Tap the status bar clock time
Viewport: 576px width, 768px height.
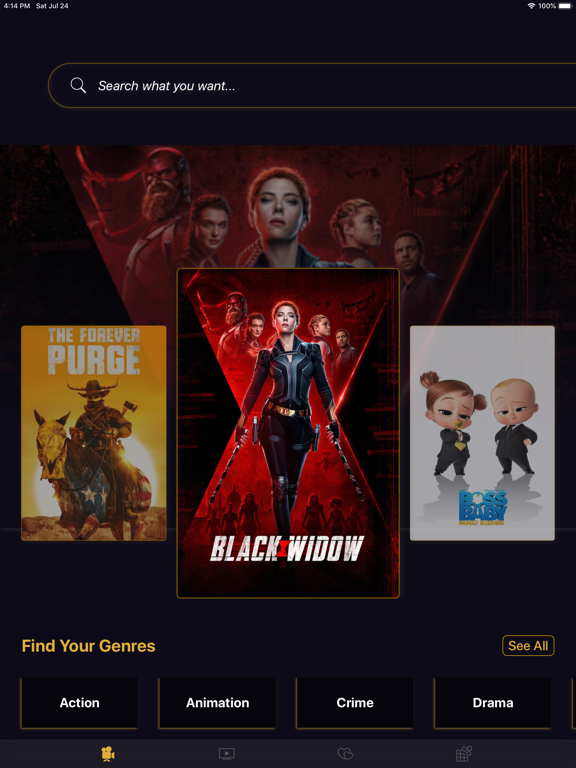point(17,6)
